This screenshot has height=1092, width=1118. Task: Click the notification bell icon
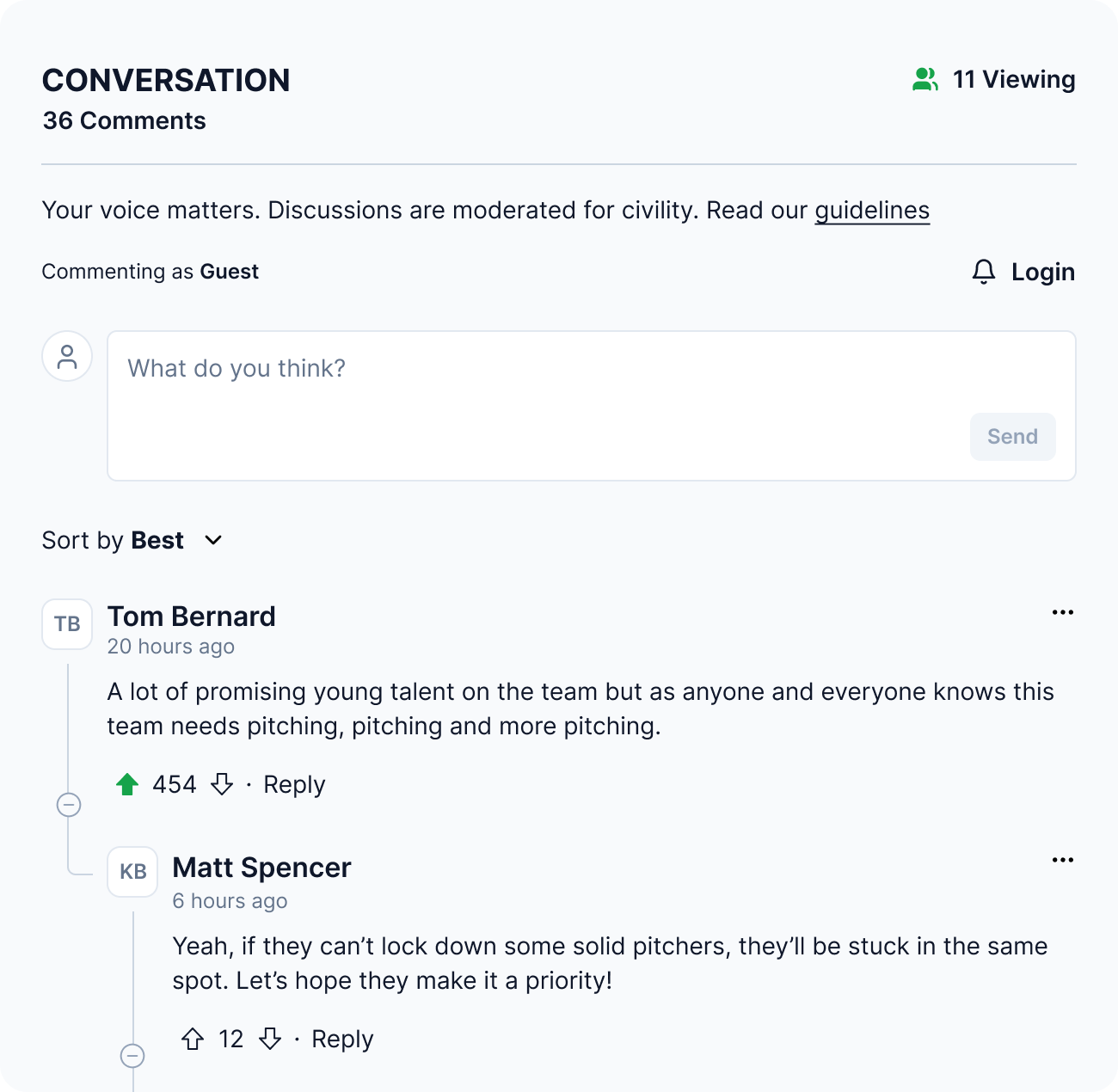click(x=983, y=271)
